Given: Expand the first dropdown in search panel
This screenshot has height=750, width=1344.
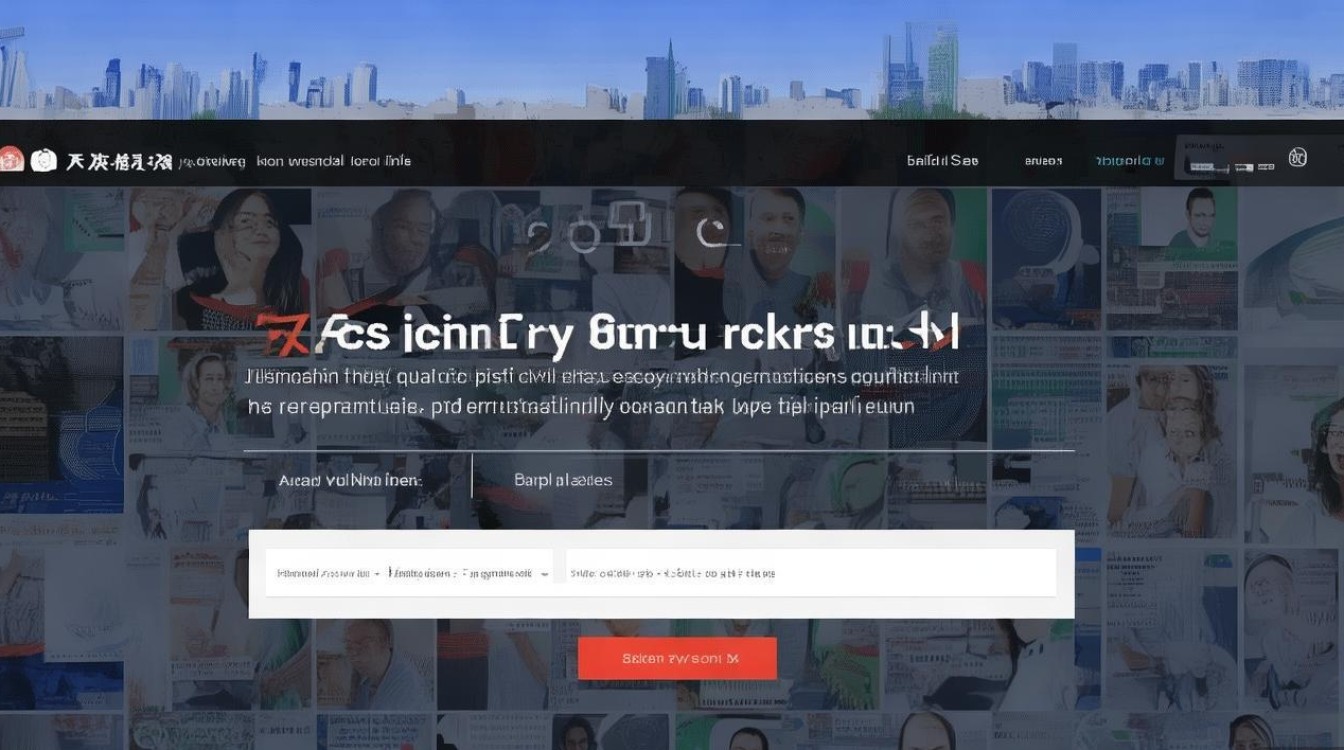Looking at the screenshot, I should tap(328, 574).
